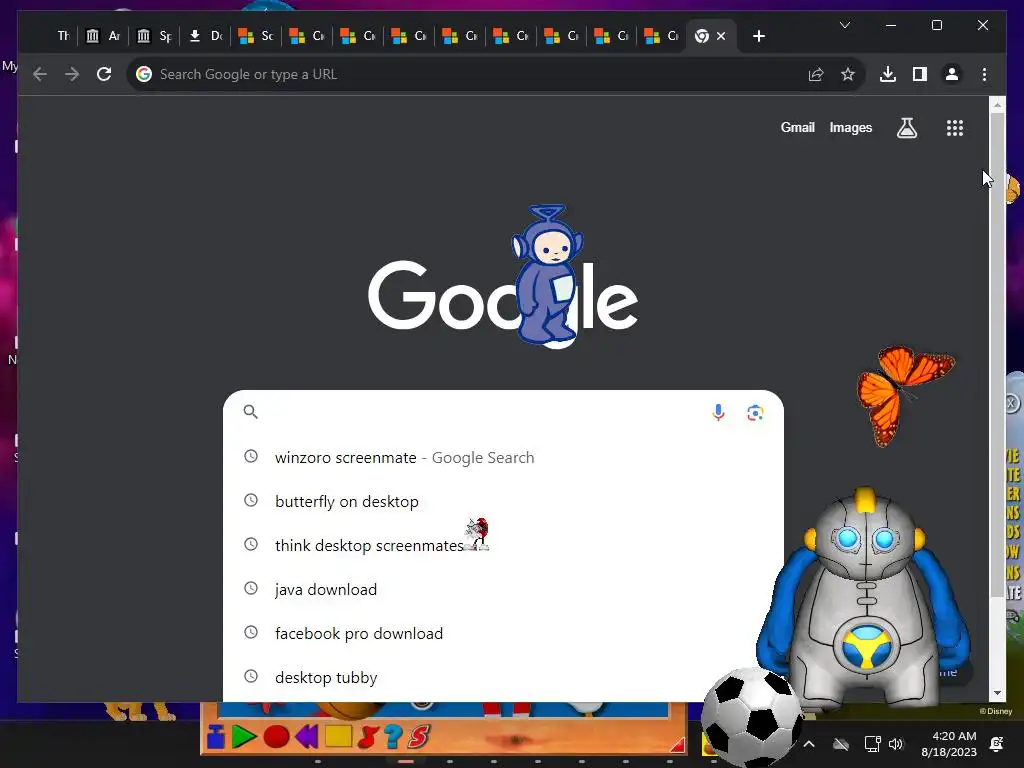Select 'facebook pro download' suggestion
Viewport: 1024px width, 768px height.
click(x=503, y=633)
